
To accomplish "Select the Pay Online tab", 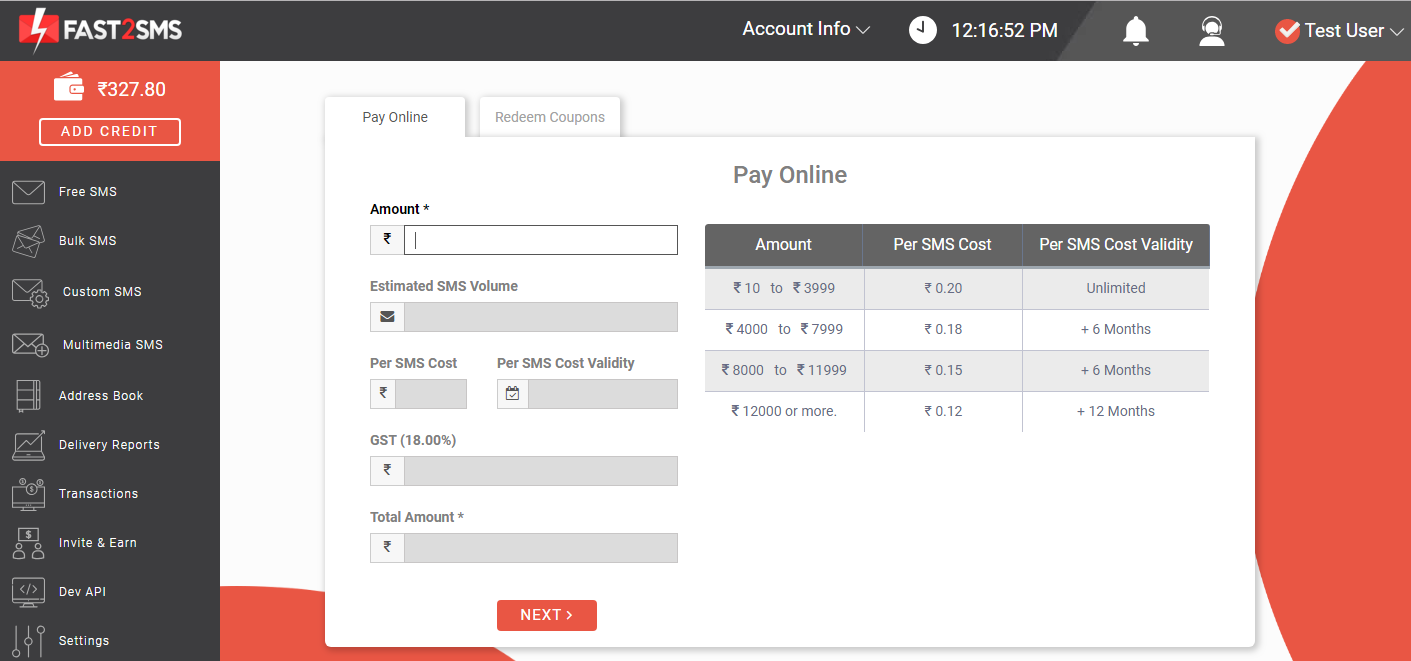I will (x=395, y=116).
